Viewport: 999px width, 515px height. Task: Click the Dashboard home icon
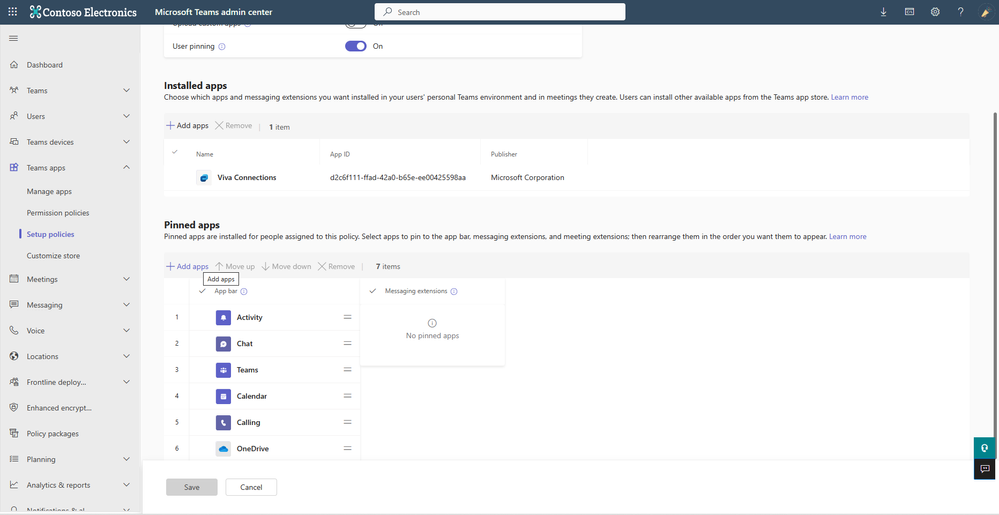coord(14,64)
